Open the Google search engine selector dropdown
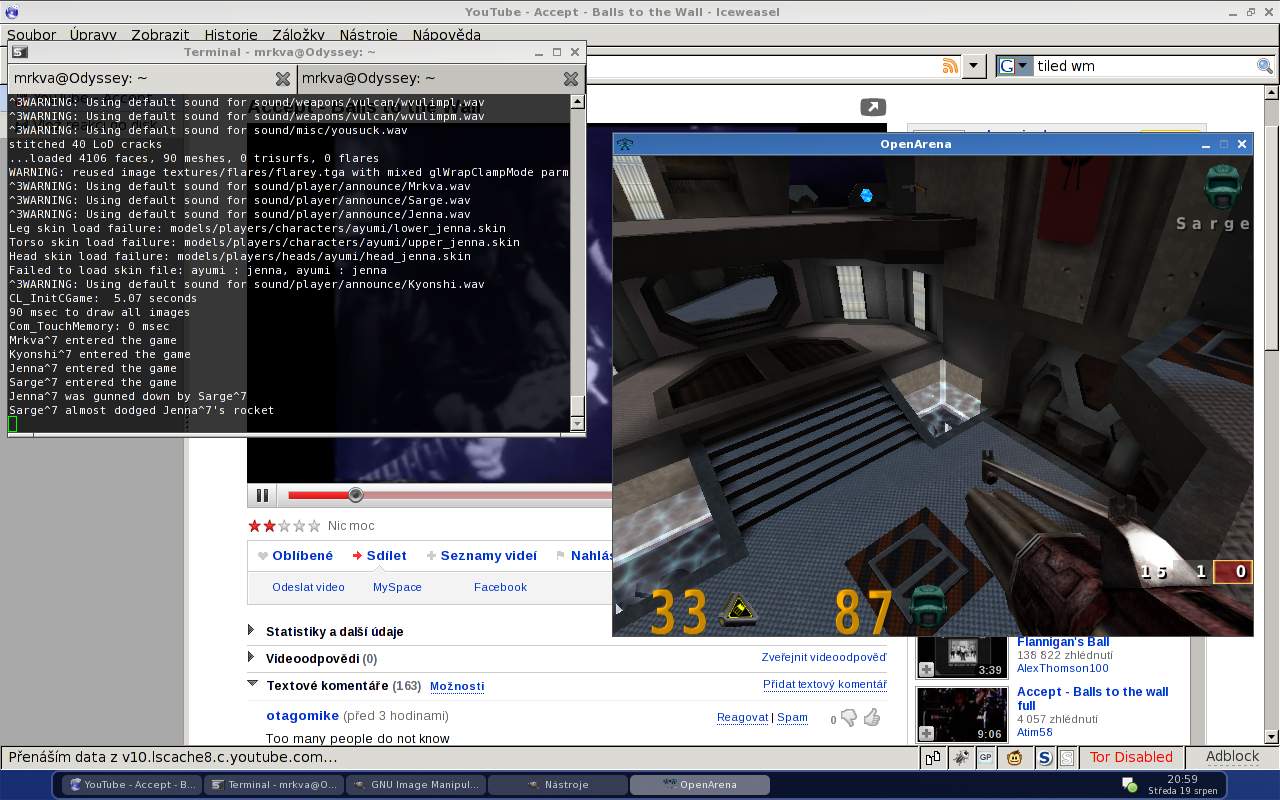The image size is (1280, 800). click(1015, 66)
